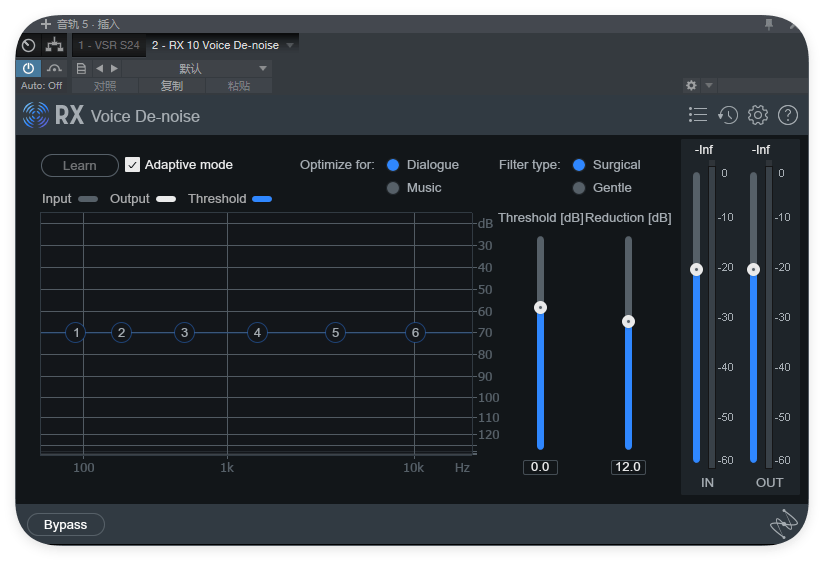Screen dimensions: 824x561
Task: Click threshold node 1 on the graph
Action: (x=76, y=333)
